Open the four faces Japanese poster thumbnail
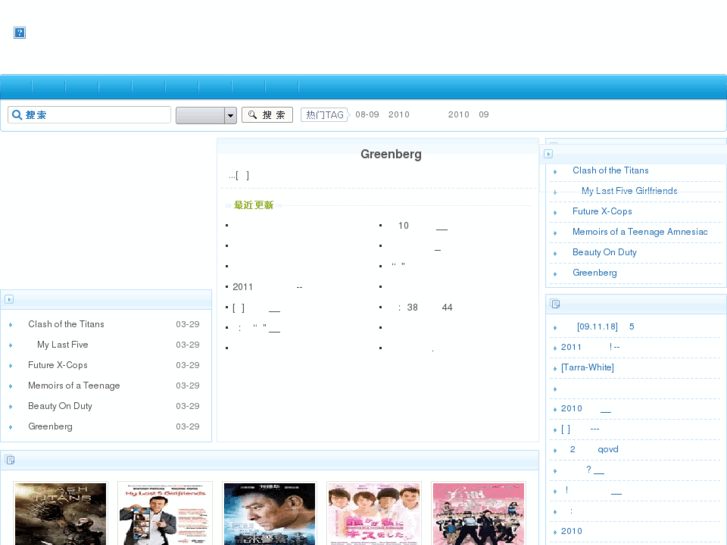Screen dimensions: 727x545 pyautogui.click(x=374, y=513)
